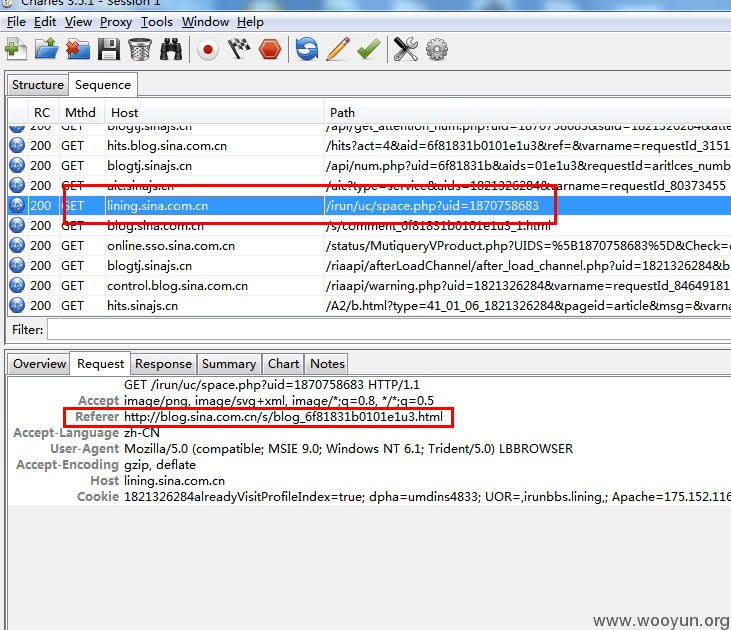Open the Tools menu
This screenshot has height=630, width=731.
coord(157,22)
